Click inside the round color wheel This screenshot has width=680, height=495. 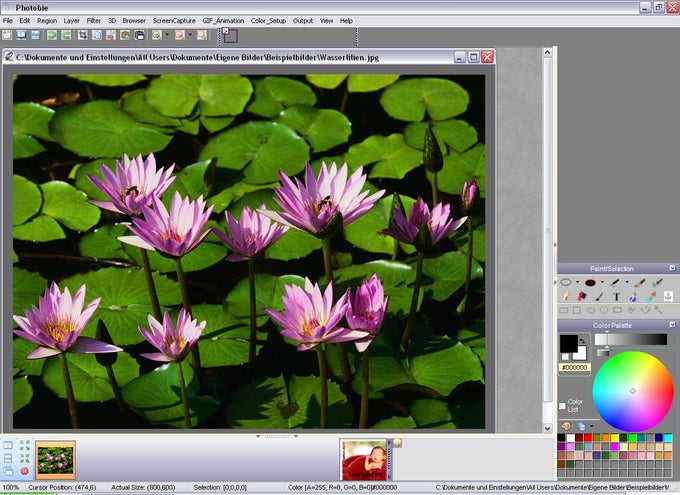point(633,391)
